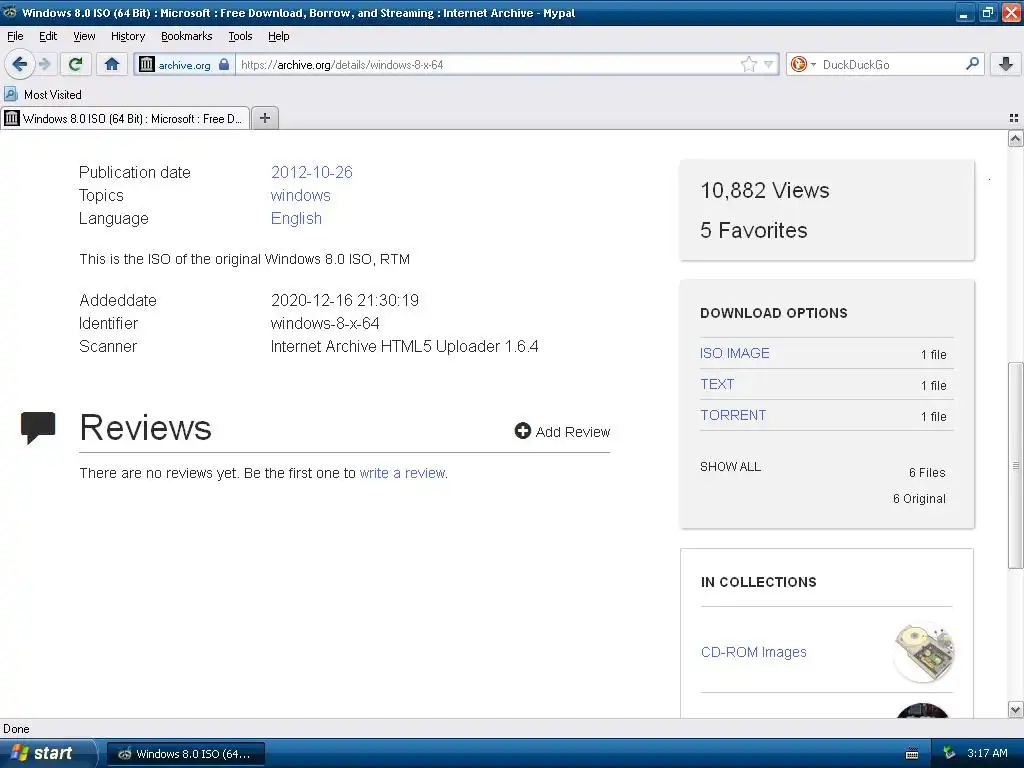Click the scrollbar down arrow
The height and width of the screenshot is (768, 1024).
coord(1015,709)
